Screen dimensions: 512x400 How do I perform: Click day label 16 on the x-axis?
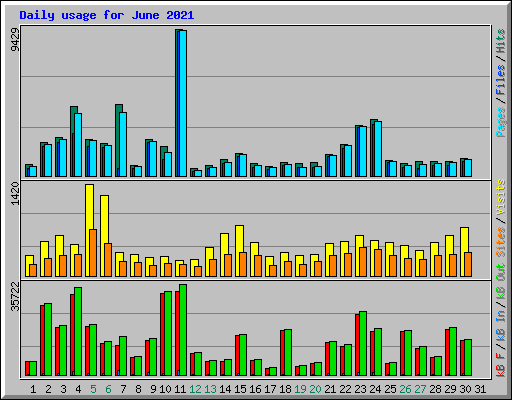[x=255, y=389]
